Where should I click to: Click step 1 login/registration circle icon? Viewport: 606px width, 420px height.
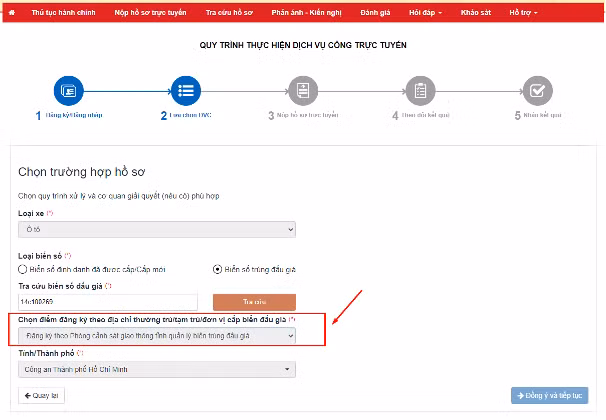(x=66, y=91)
